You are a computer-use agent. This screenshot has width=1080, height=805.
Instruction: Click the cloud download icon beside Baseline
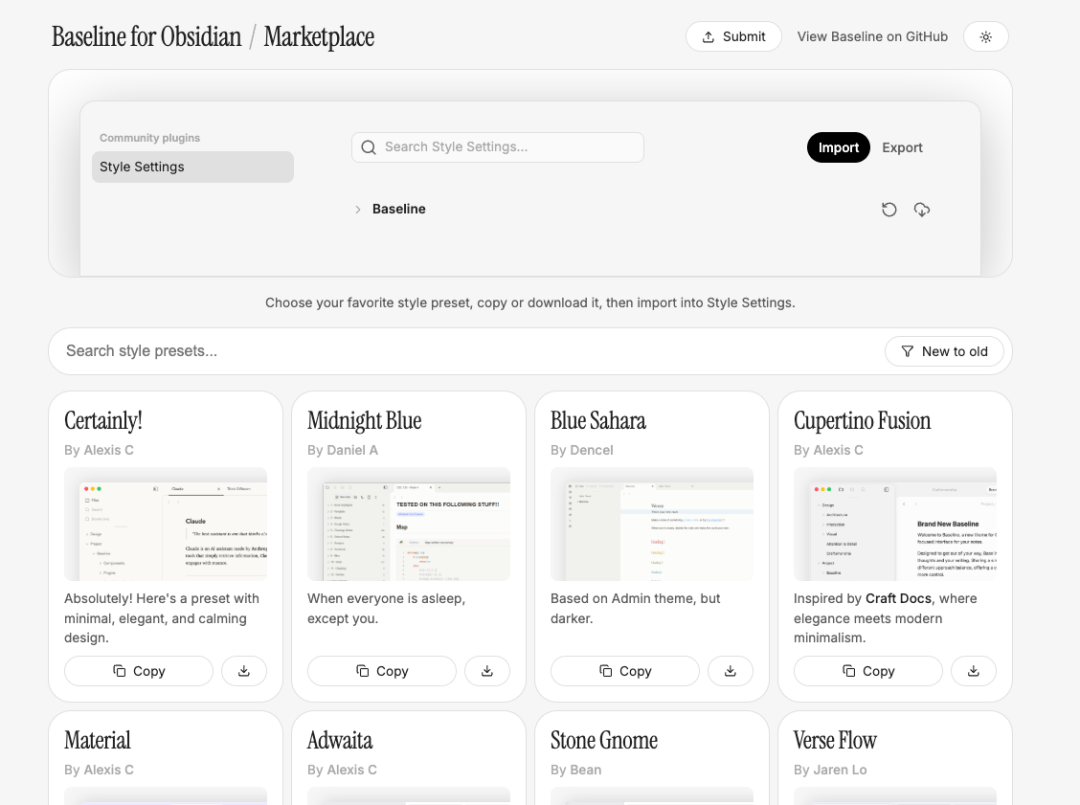pyautogui.click(x=922, y=209)
